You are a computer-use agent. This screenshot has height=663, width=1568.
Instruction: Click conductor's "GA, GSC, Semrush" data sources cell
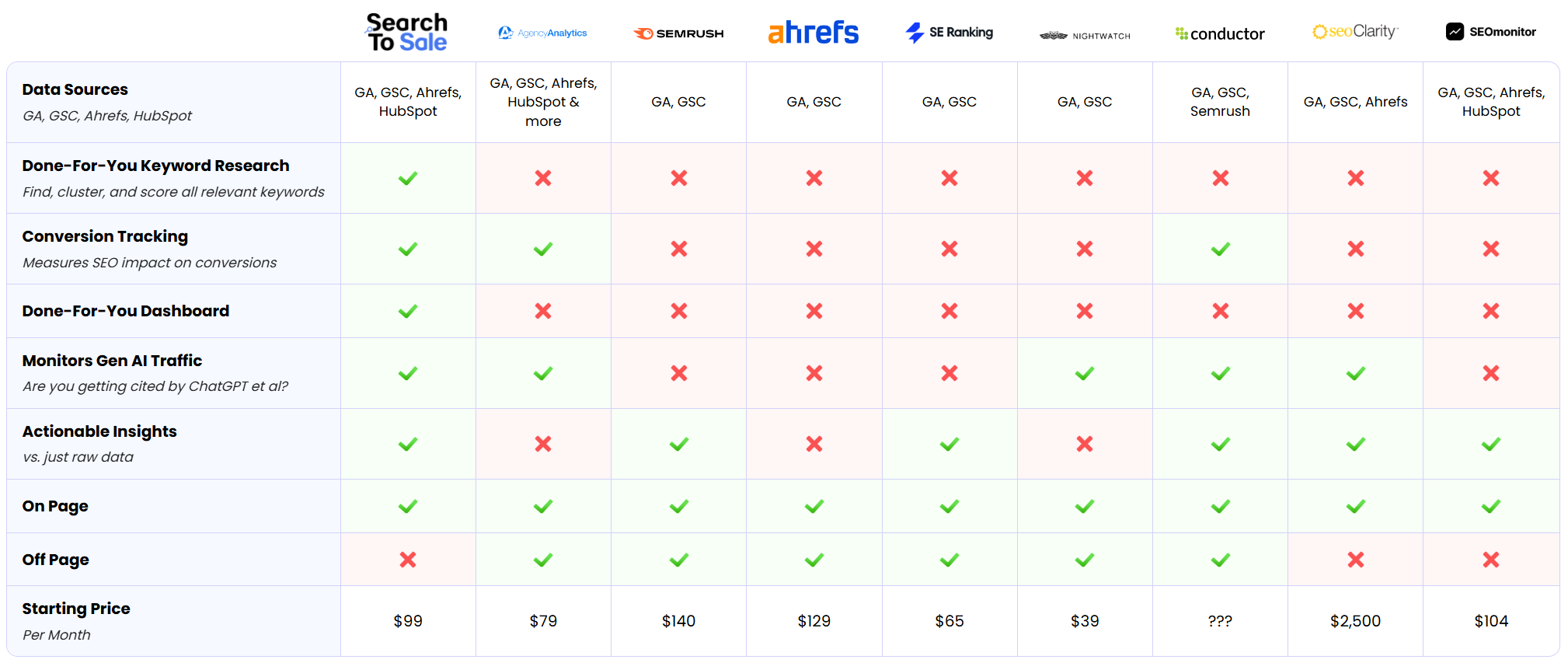click(x=1220, y=102)
